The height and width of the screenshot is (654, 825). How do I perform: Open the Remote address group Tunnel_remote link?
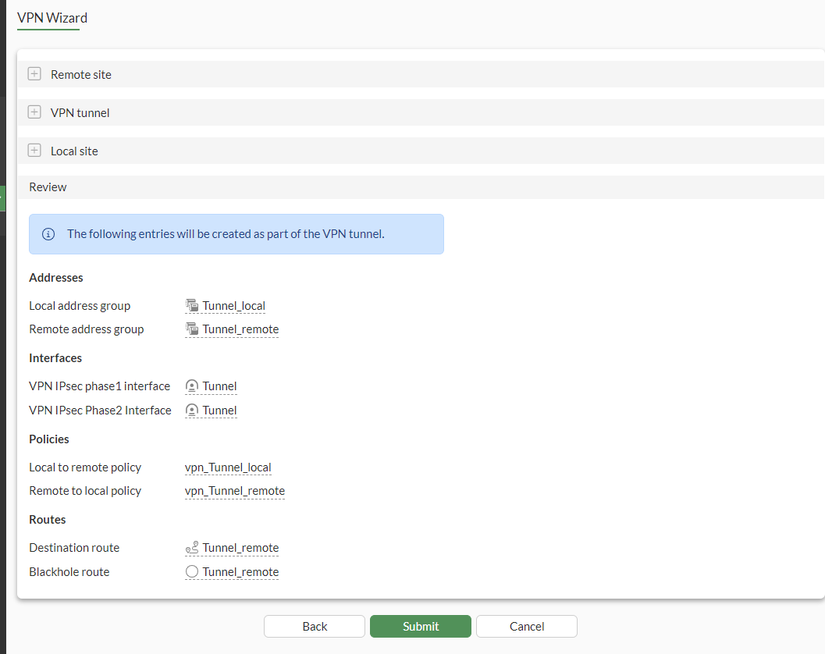tap(240, 329)
